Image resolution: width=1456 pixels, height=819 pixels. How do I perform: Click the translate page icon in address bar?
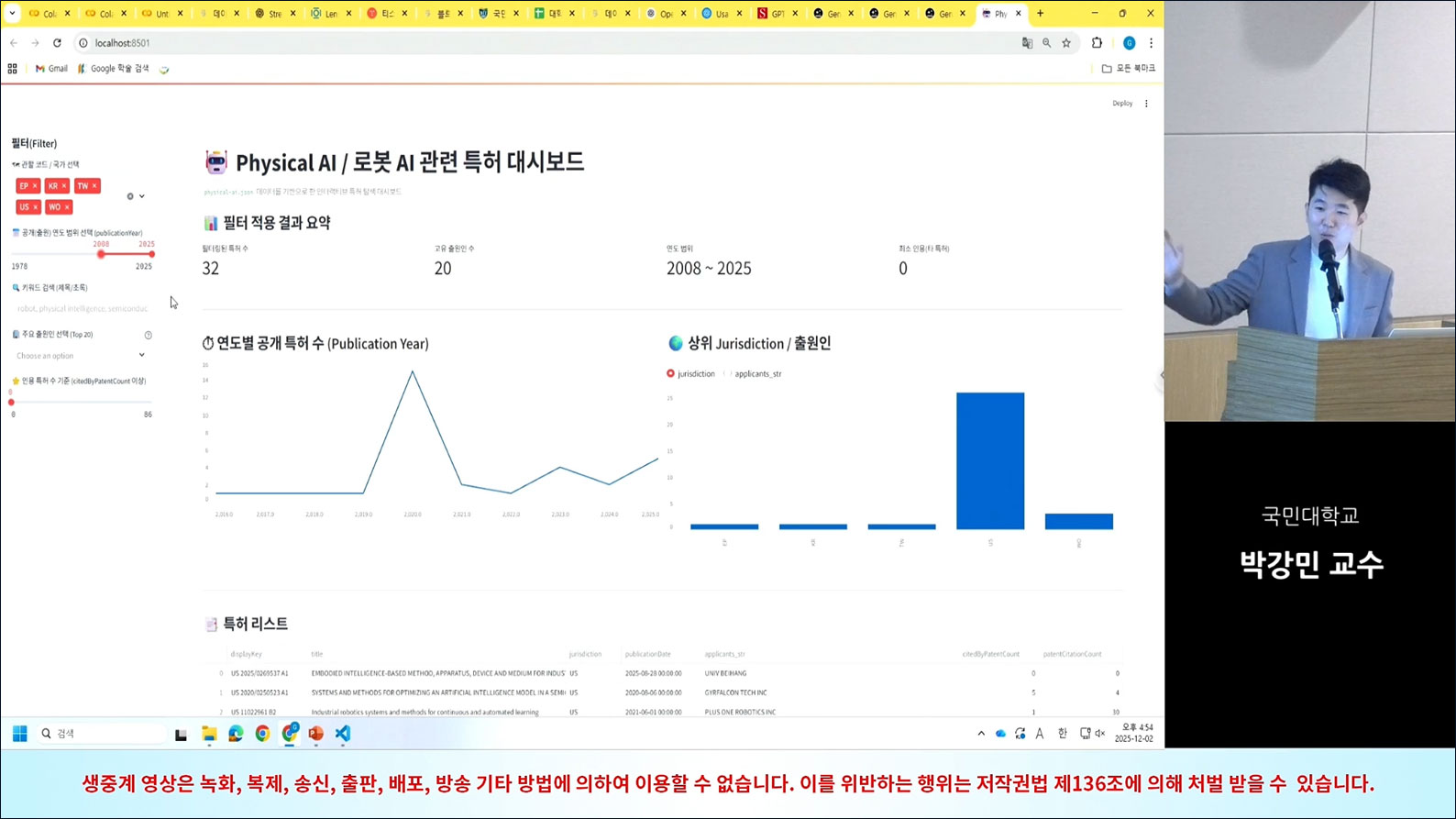(x=1027, y=43)
